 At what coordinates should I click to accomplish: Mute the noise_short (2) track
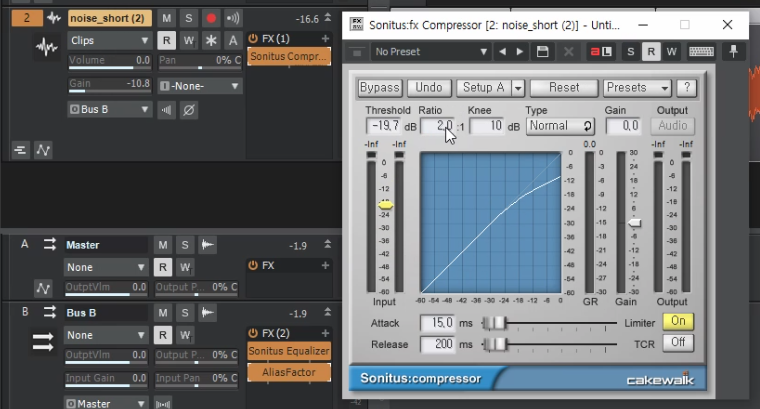[166, 18]
